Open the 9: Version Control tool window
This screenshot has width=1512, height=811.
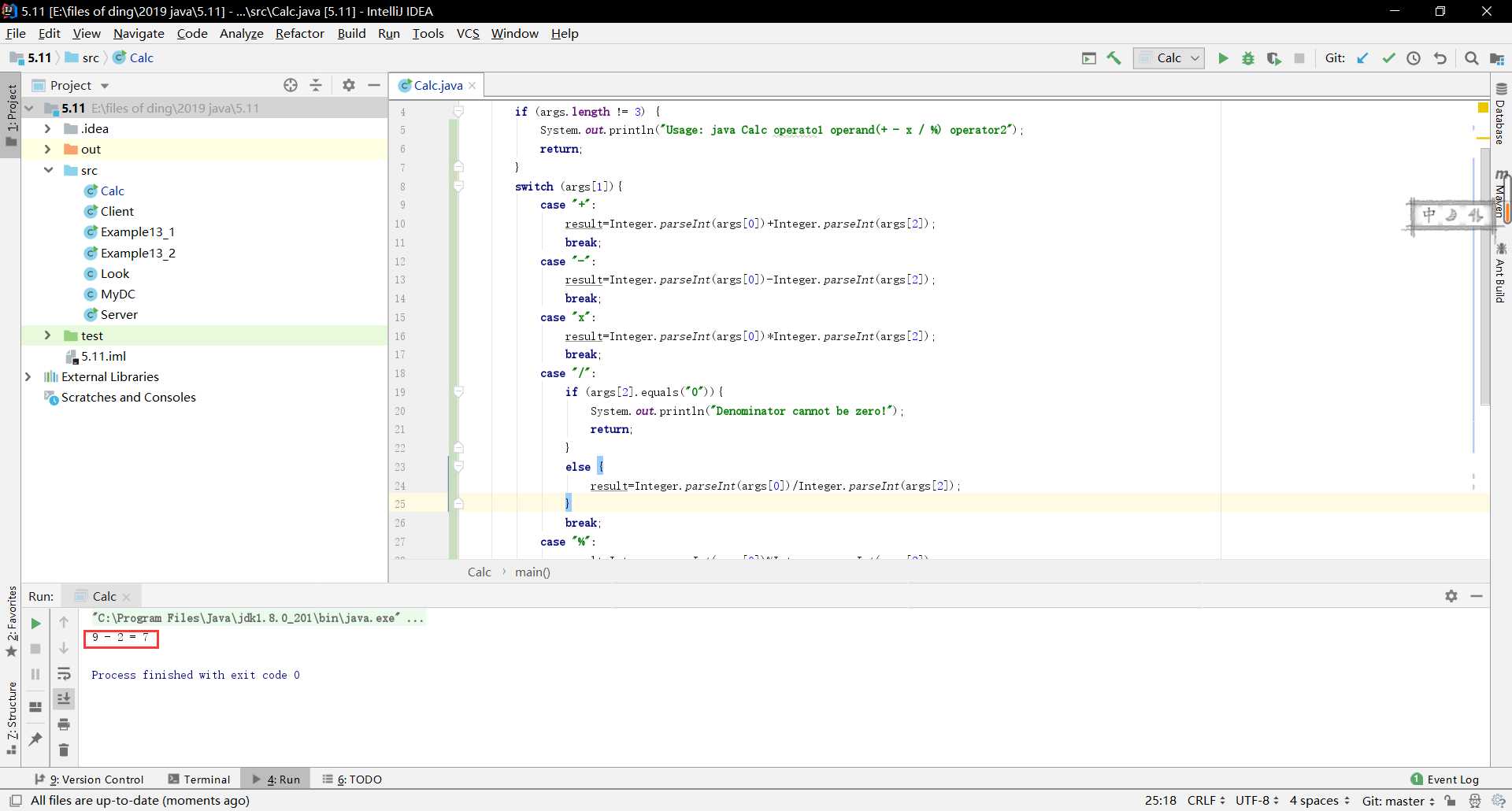click(89, 780)
